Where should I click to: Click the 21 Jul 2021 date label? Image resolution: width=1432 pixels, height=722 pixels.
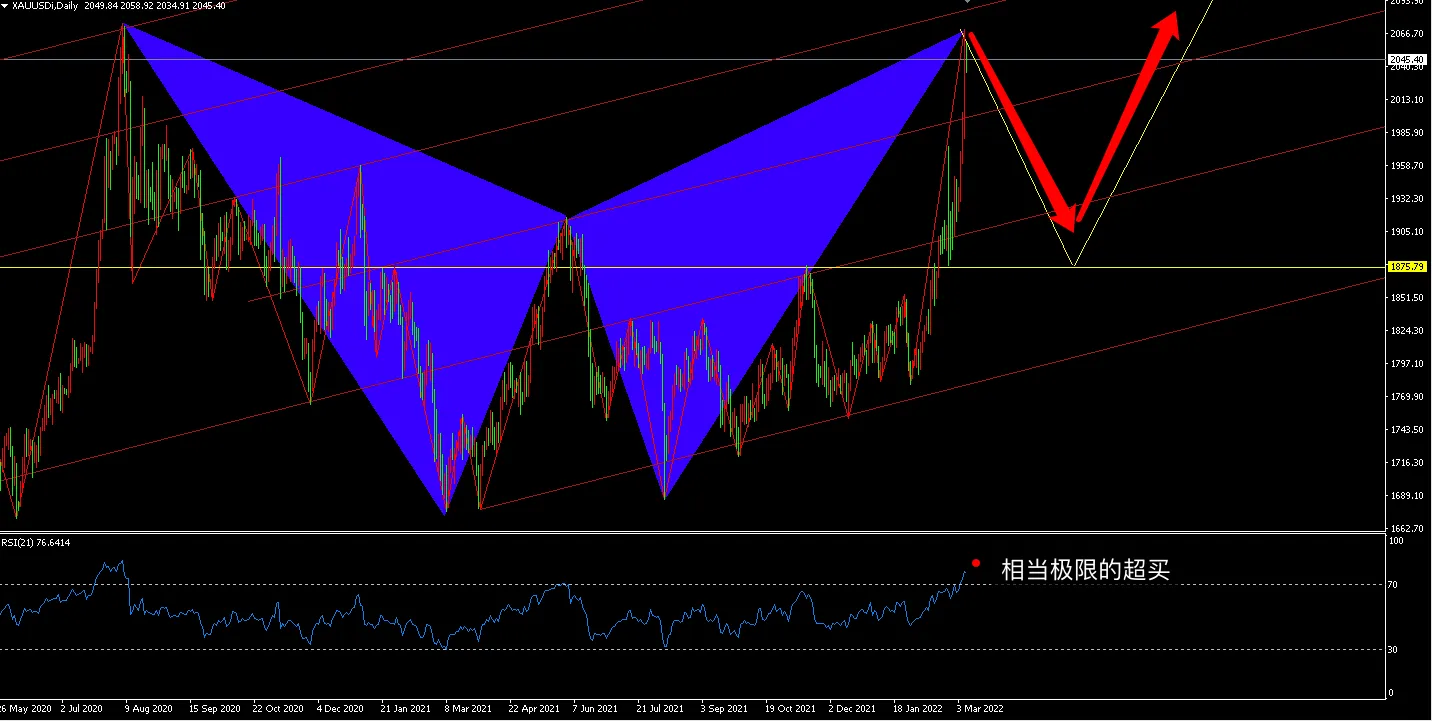(662, 709)
